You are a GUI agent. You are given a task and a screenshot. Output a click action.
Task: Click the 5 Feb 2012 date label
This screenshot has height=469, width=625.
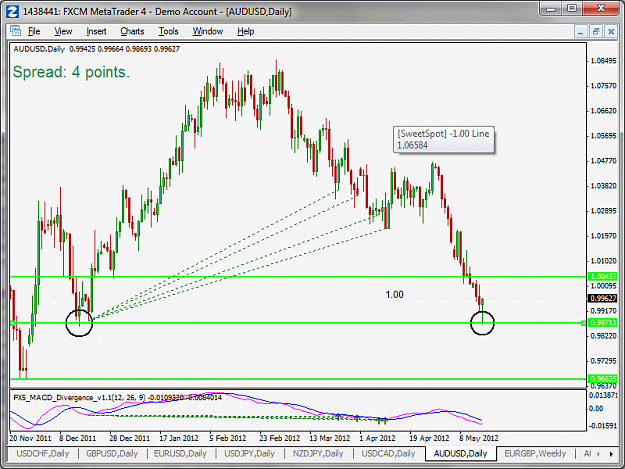(228, 438)
